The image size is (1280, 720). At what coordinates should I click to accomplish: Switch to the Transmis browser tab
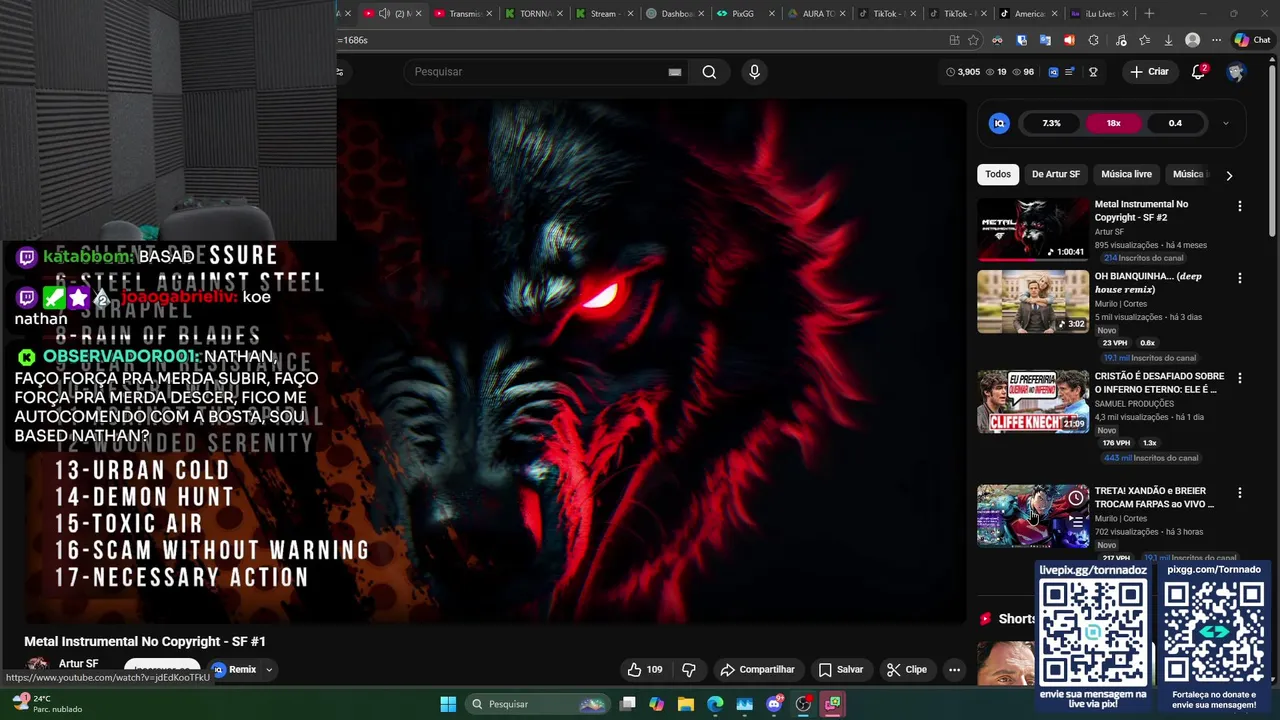465,14
